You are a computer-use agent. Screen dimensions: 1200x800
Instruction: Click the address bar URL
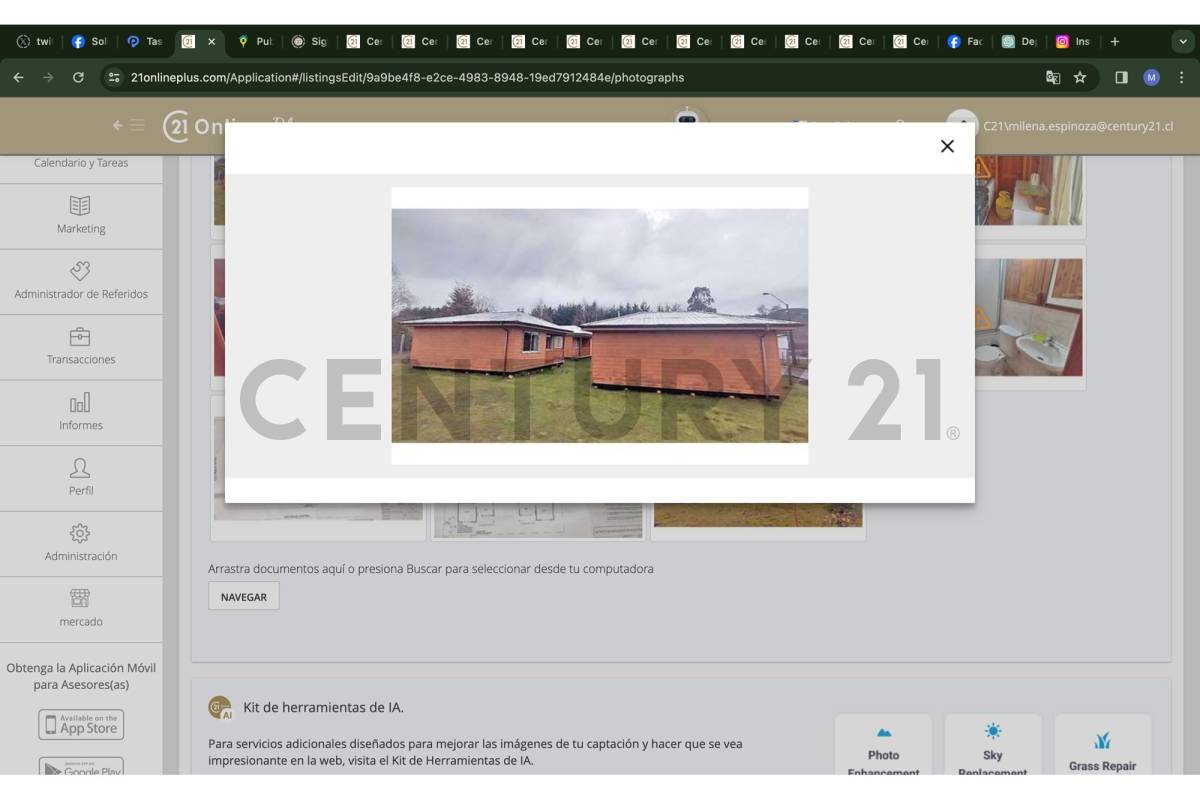point(407,77)
